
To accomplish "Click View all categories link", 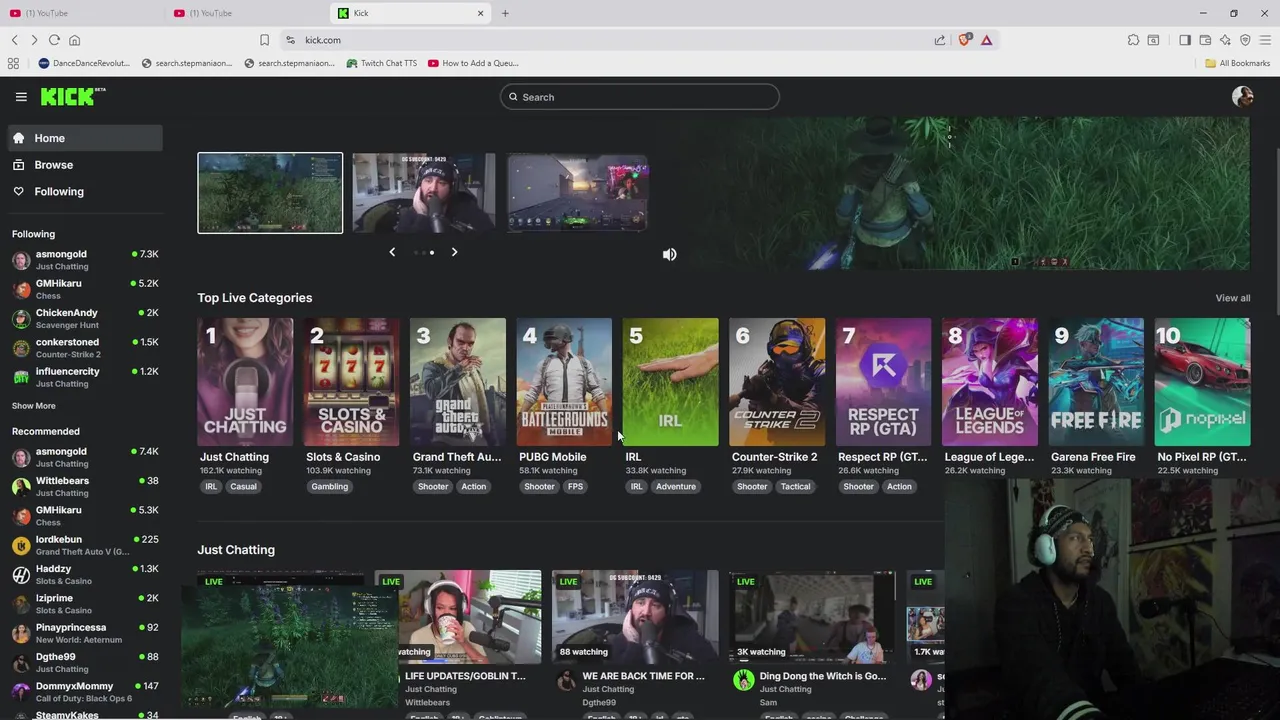I will click(x=1232, y=298).
